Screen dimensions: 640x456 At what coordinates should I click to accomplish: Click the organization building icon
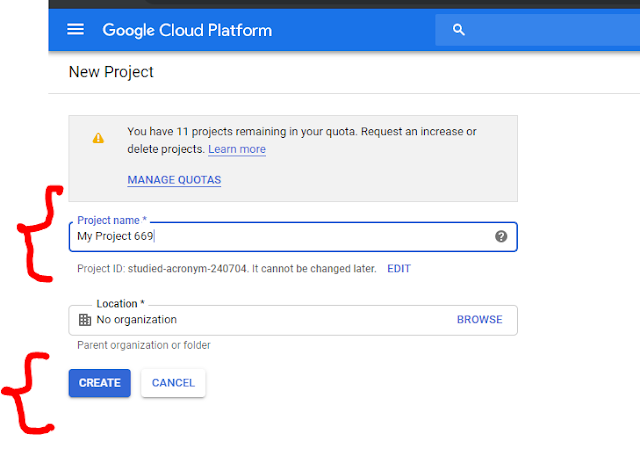pos(85,320)
